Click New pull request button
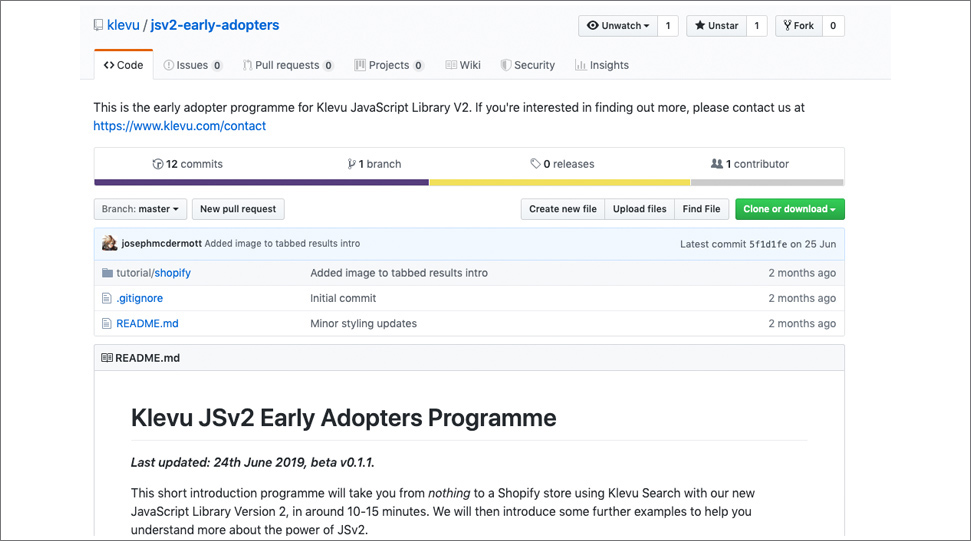Image resolution: width=971 pixels, height=541 pixels. pyautogui.click(x=238, y=209)
